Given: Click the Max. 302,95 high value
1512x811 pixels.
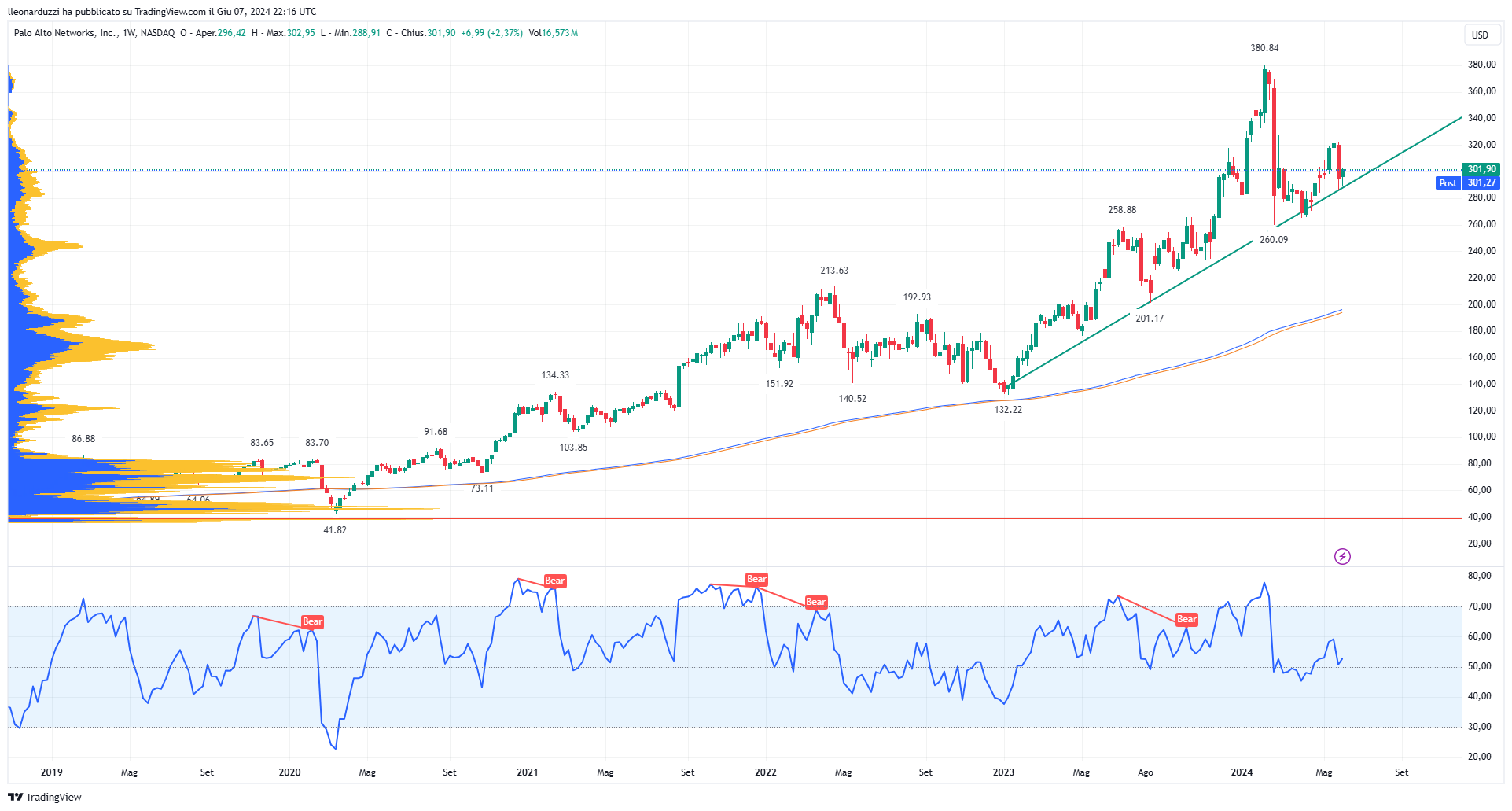Looking at the screenshot, I should pyautogui.click(x=290, y=33).
